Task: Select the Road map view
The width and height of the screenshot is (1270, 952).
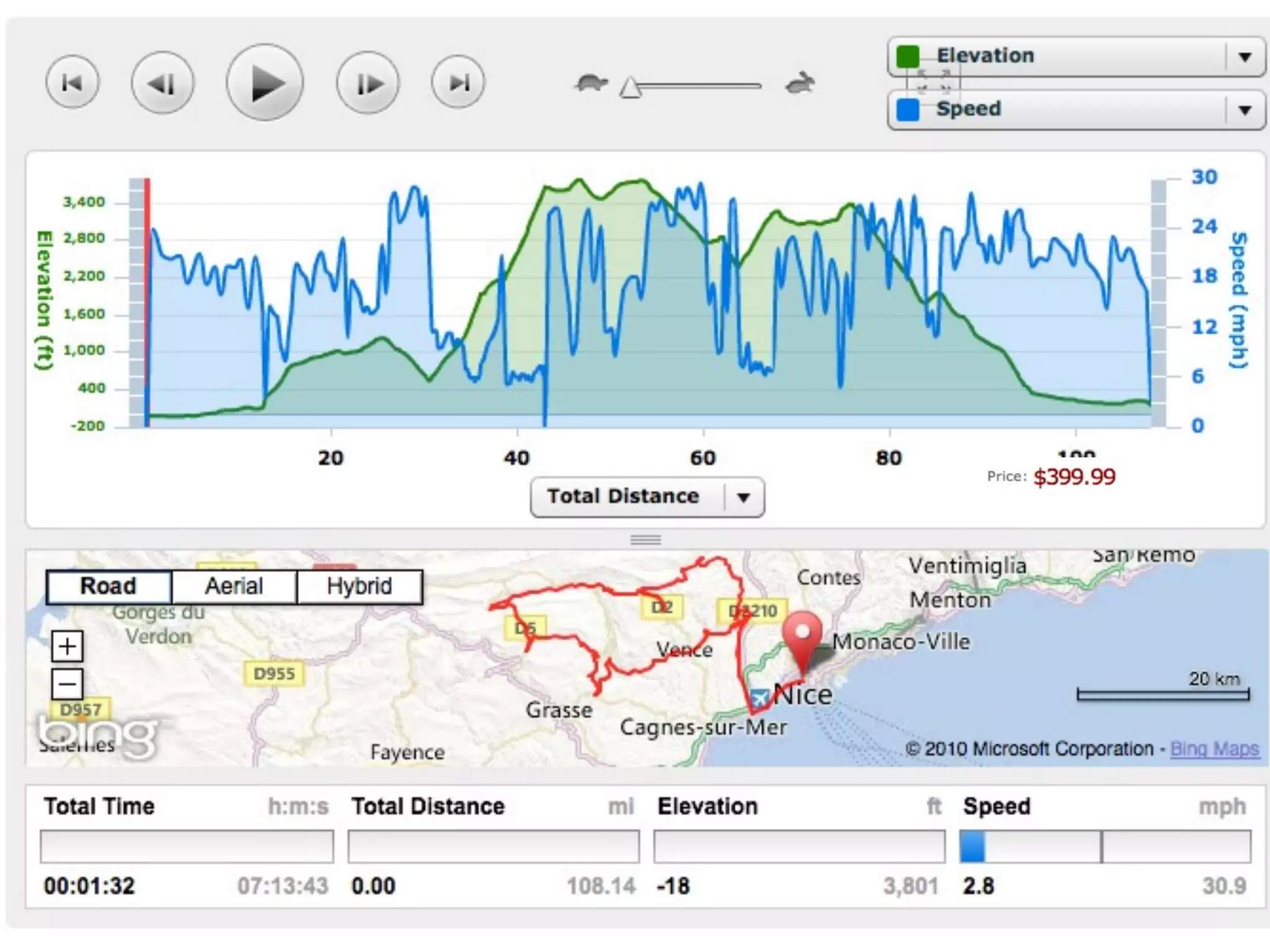Action: (109, 586)
